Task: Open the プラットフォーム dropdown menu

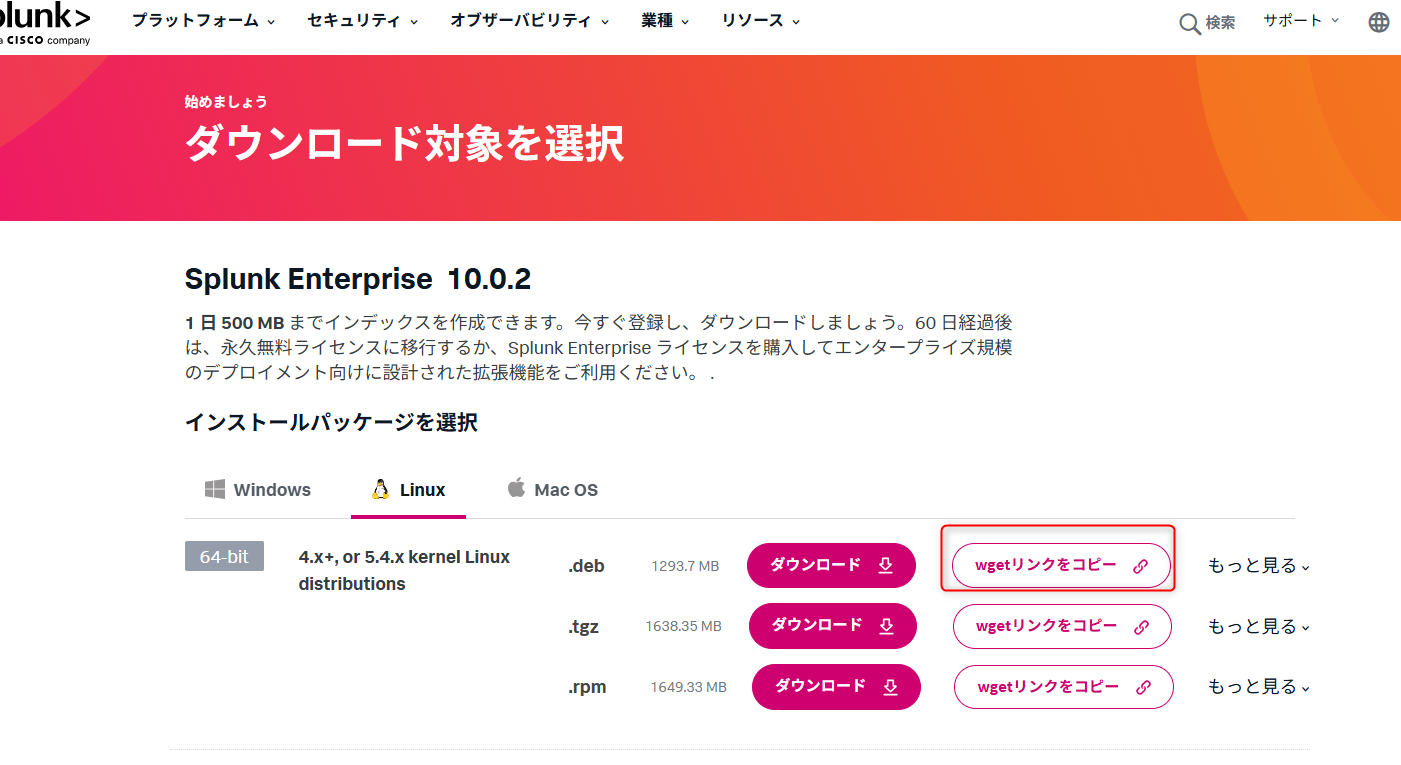Action: pos(203,21)
